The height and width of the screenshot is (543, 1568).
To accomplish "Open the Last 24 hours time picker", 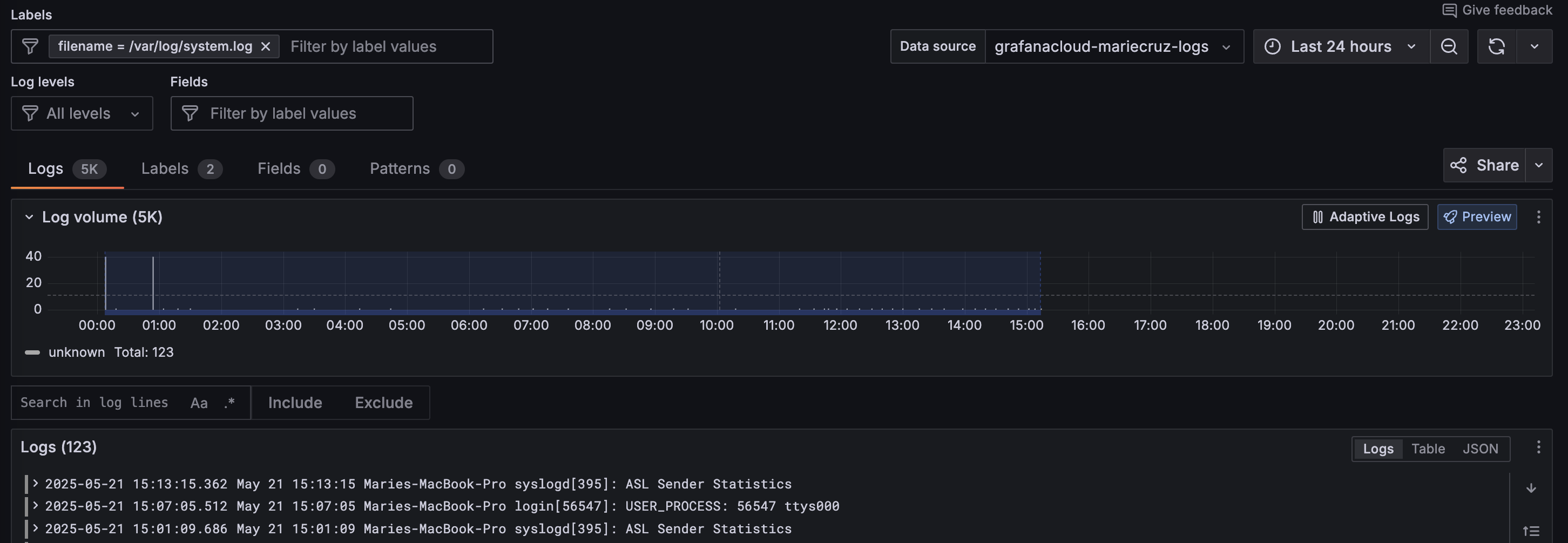I will coord(1339,46).
